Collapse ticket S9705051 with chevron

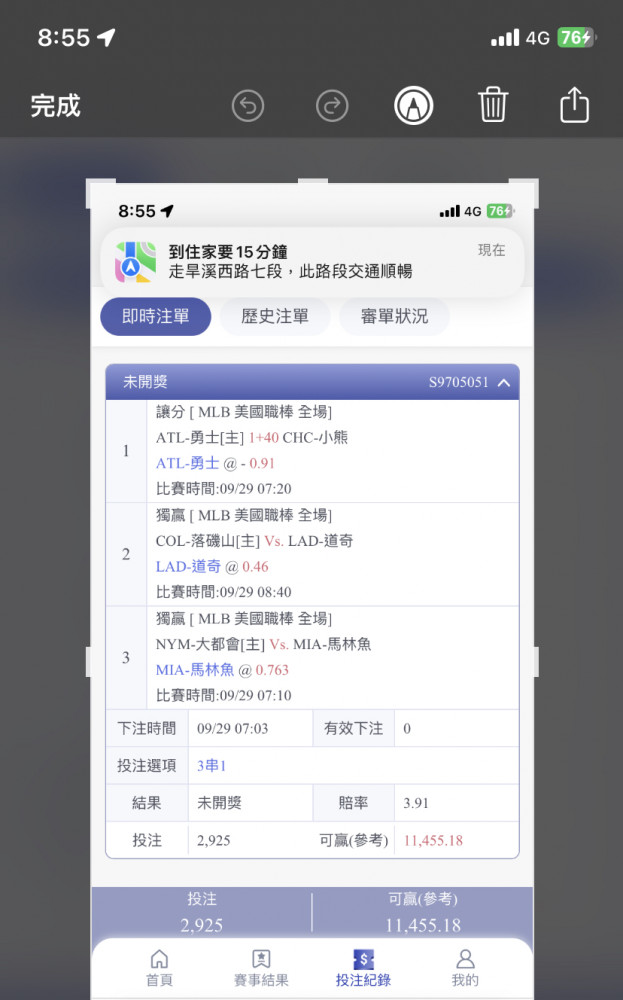coord(504,383)
